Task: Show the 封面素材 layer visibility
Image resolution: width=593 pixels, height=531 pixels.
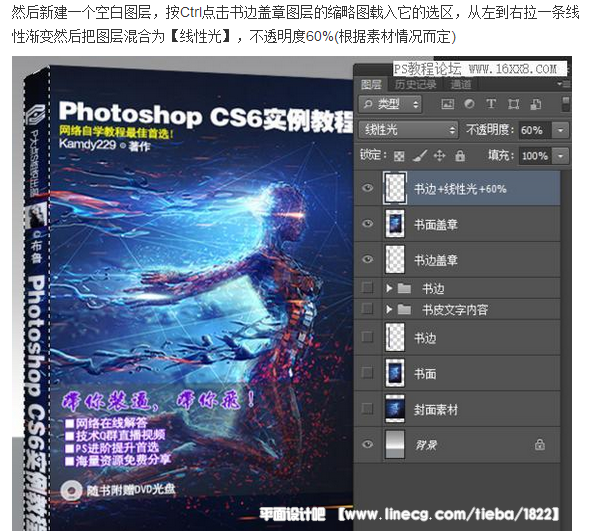Action: [x=367, y=409]
